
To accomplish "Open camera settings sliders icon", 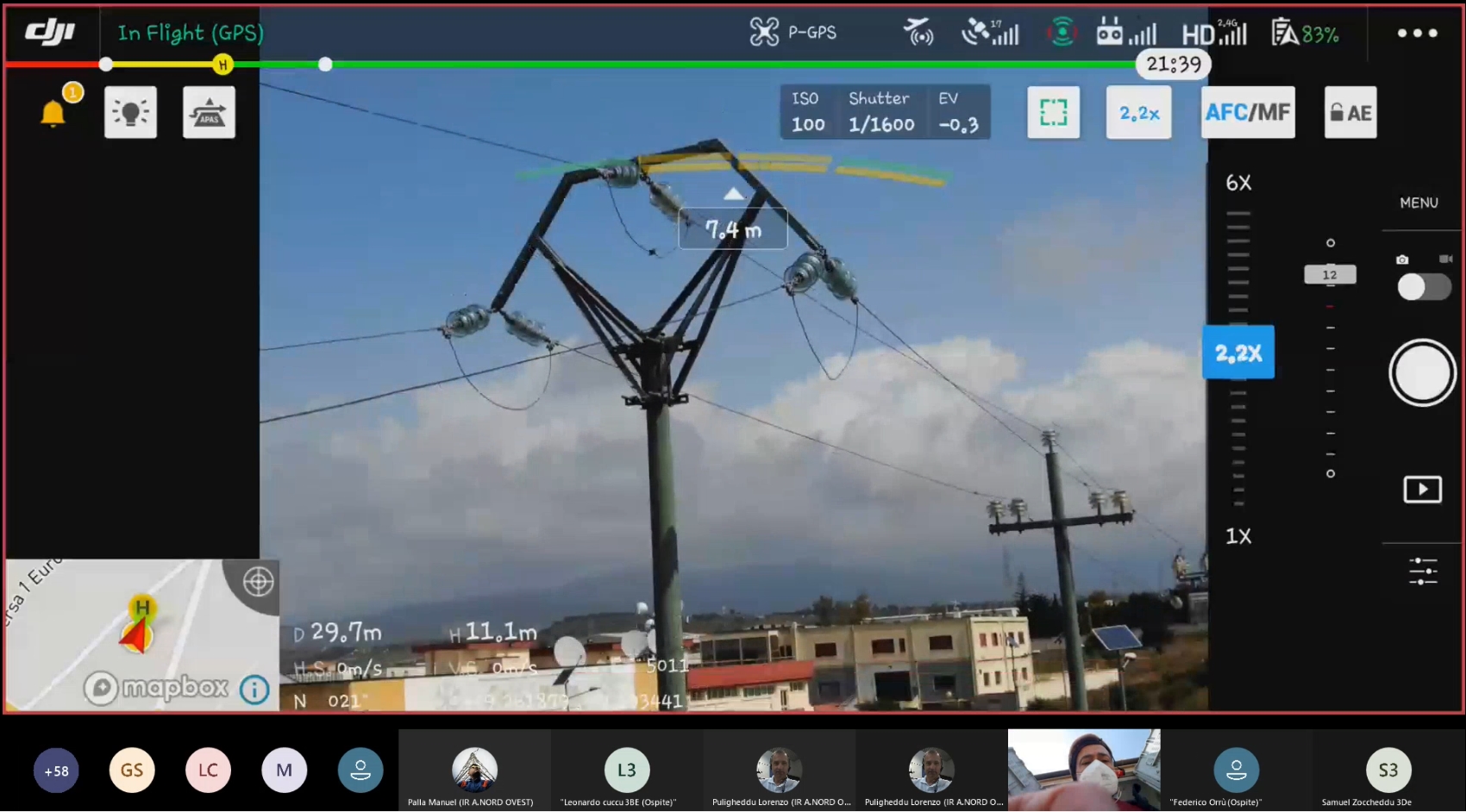I will [x=1422, y=571].
